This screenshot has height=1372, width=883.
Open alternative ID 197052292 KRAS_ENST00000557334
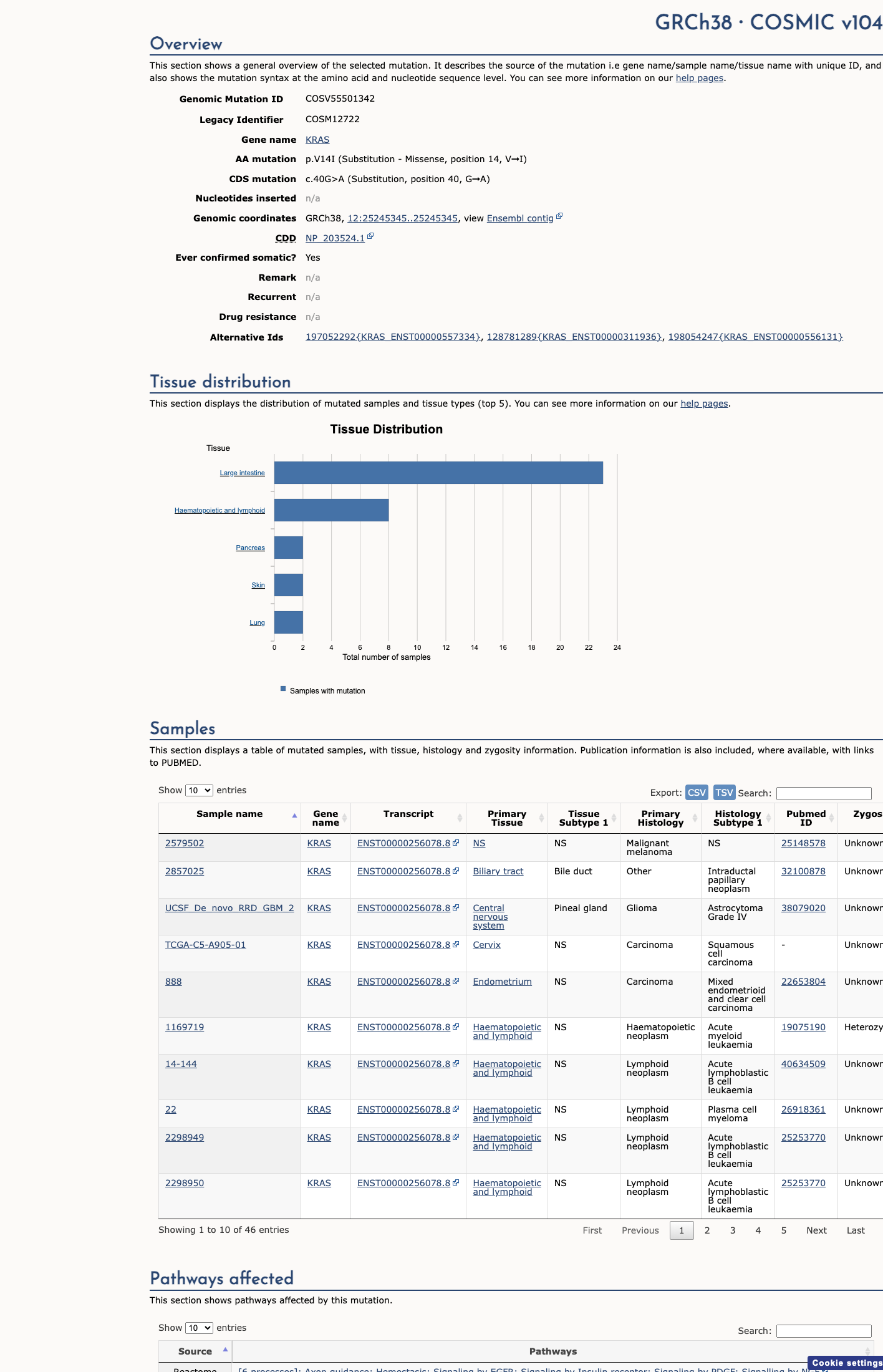tap(393, 337)
